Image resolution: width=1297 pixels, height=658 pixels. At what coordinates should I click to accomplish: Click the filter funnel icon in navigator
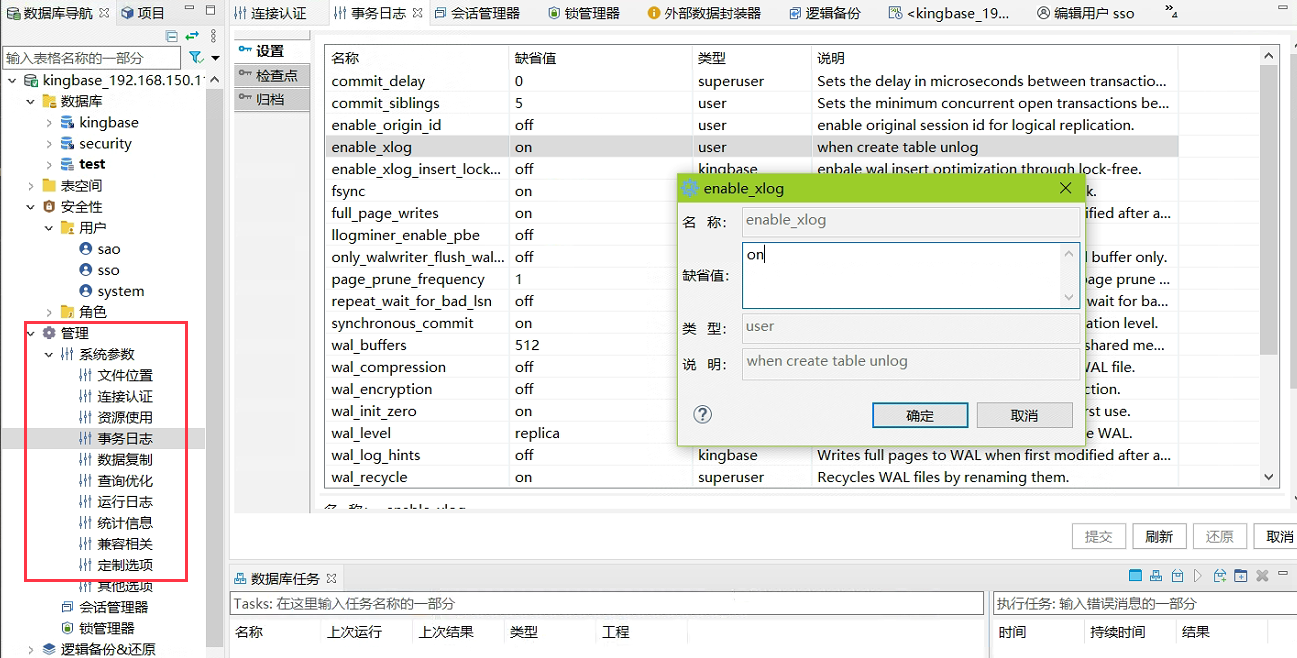pos(196,58)
